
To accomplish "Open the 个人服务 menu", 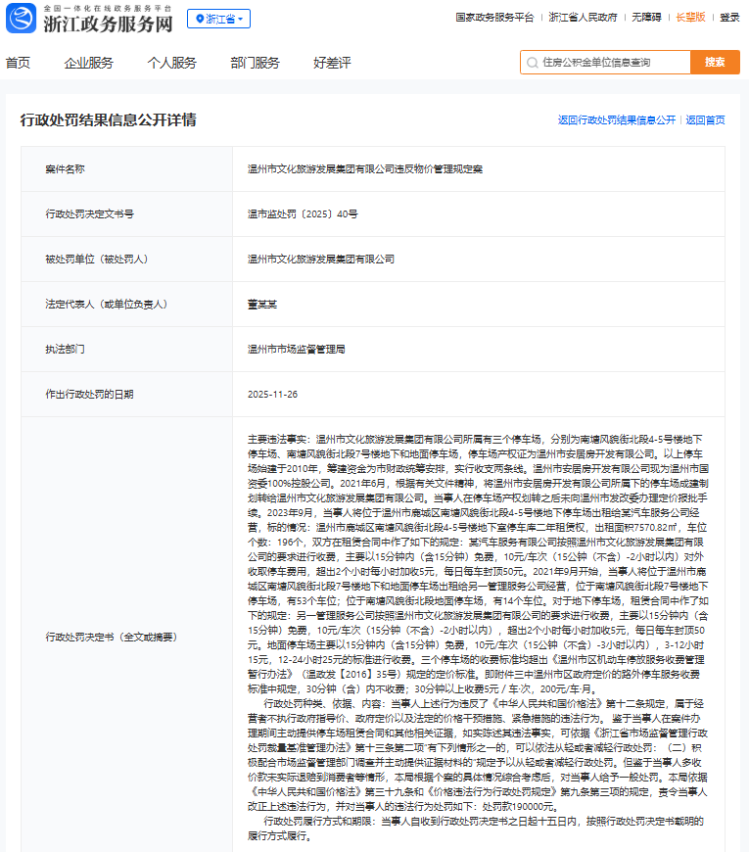I will click(x=172, y=63).
